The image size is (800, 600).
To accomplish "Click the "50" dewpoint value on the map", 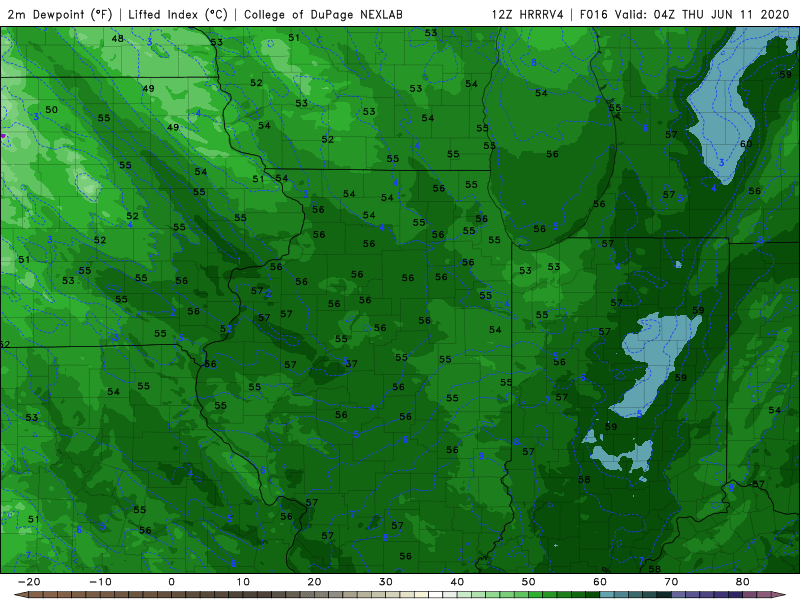I will pos(52,110).
